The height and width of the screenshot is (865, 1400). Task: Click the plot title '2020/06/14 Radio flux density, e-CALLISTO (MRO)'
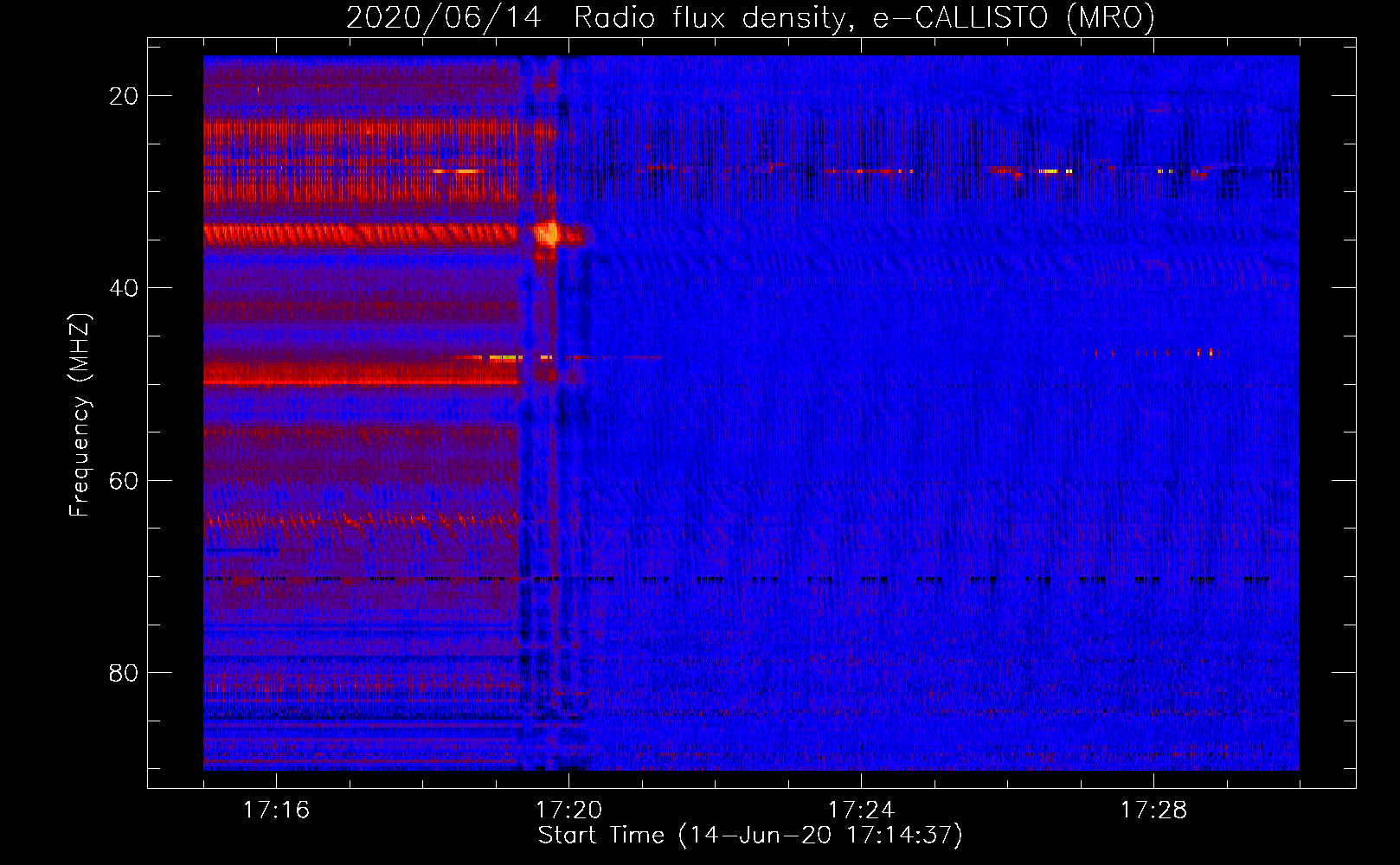tap(750, 17)
